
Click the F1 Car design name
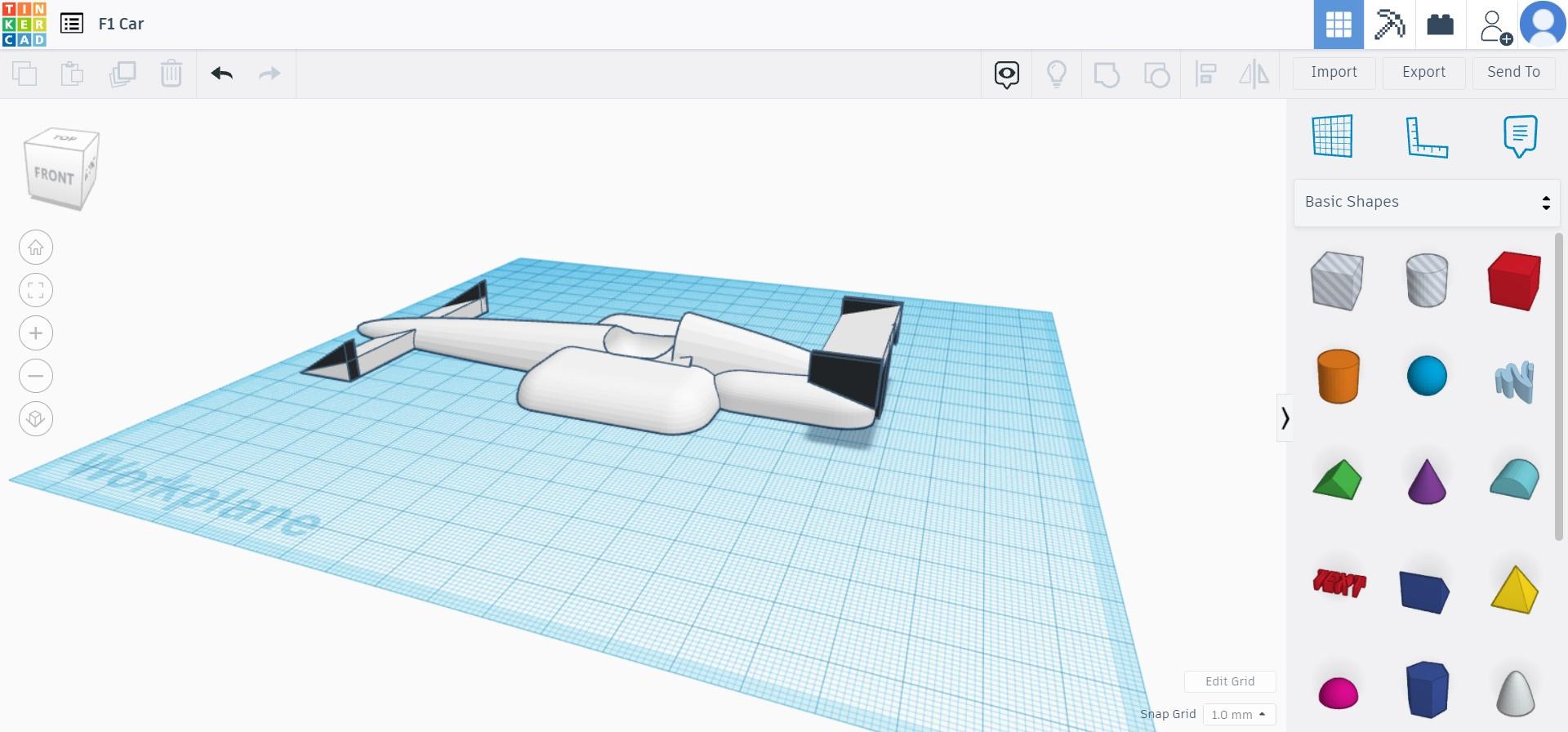tap(121, 24)
